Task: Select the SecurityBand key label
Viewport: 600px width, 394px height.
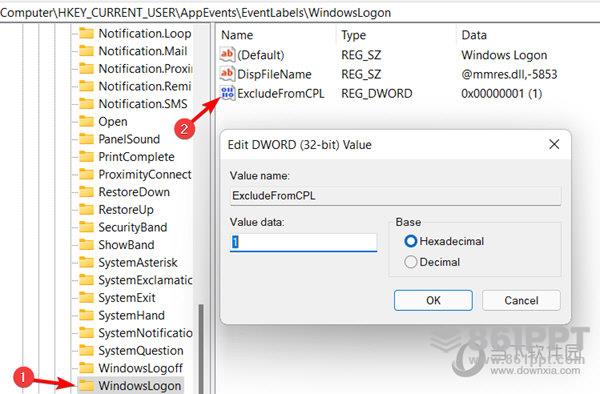Action: (x=133, y=227)
